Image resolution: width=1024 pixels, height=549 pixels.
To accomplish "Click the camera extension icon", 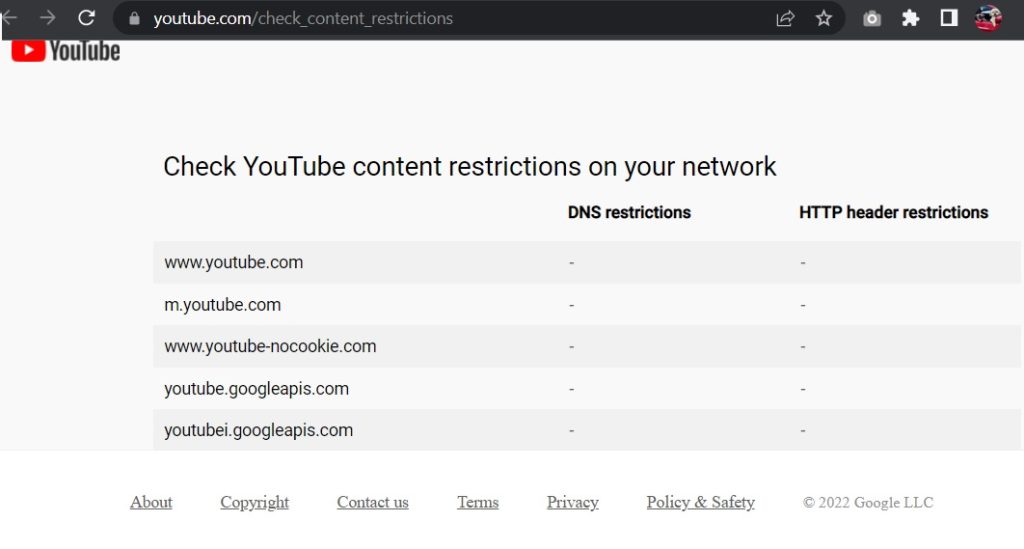I will [872, 18].
